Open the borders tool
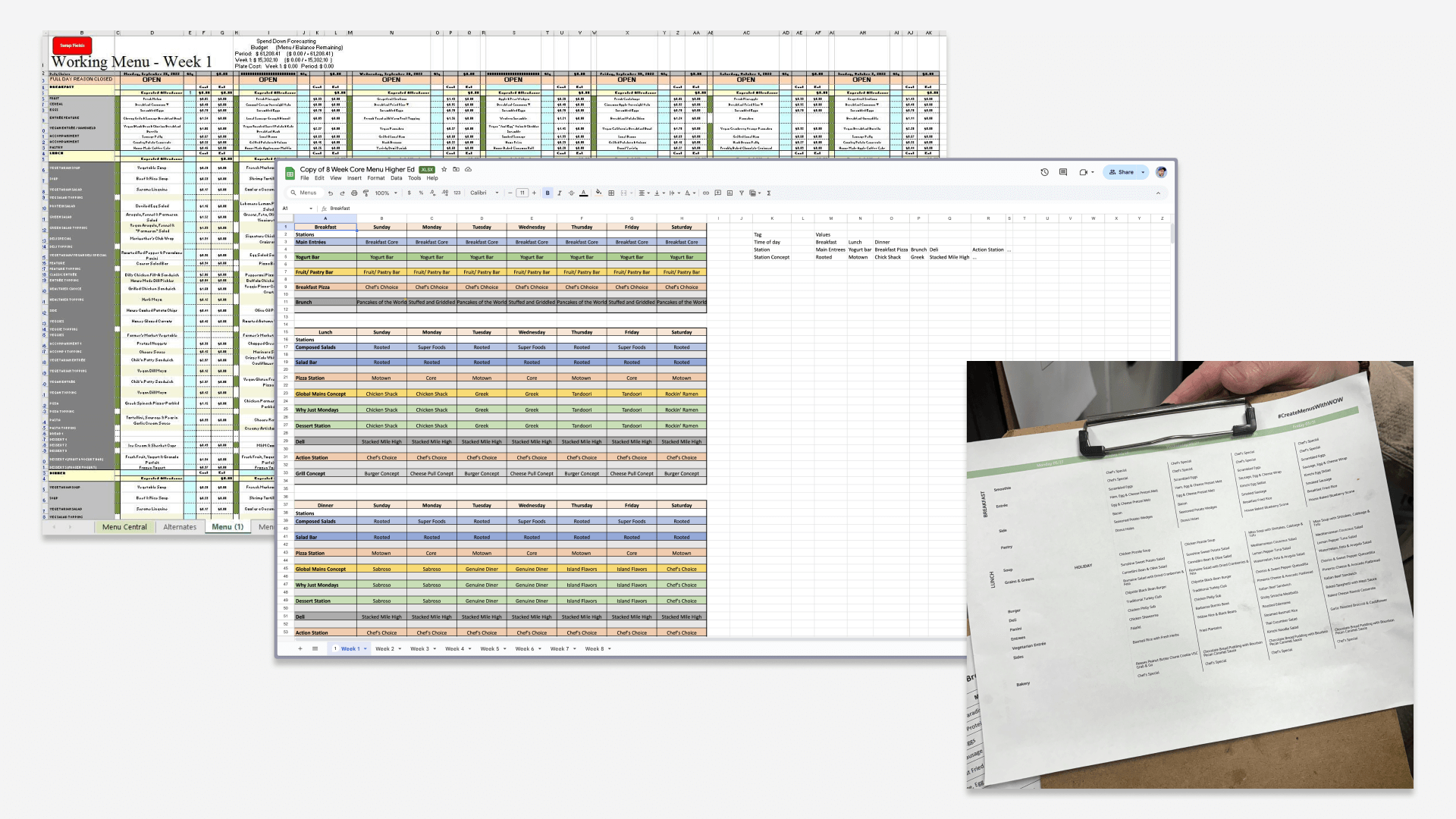Viewport: 1456px width, 819px height. pyautogui.click(x=611, y=193)
